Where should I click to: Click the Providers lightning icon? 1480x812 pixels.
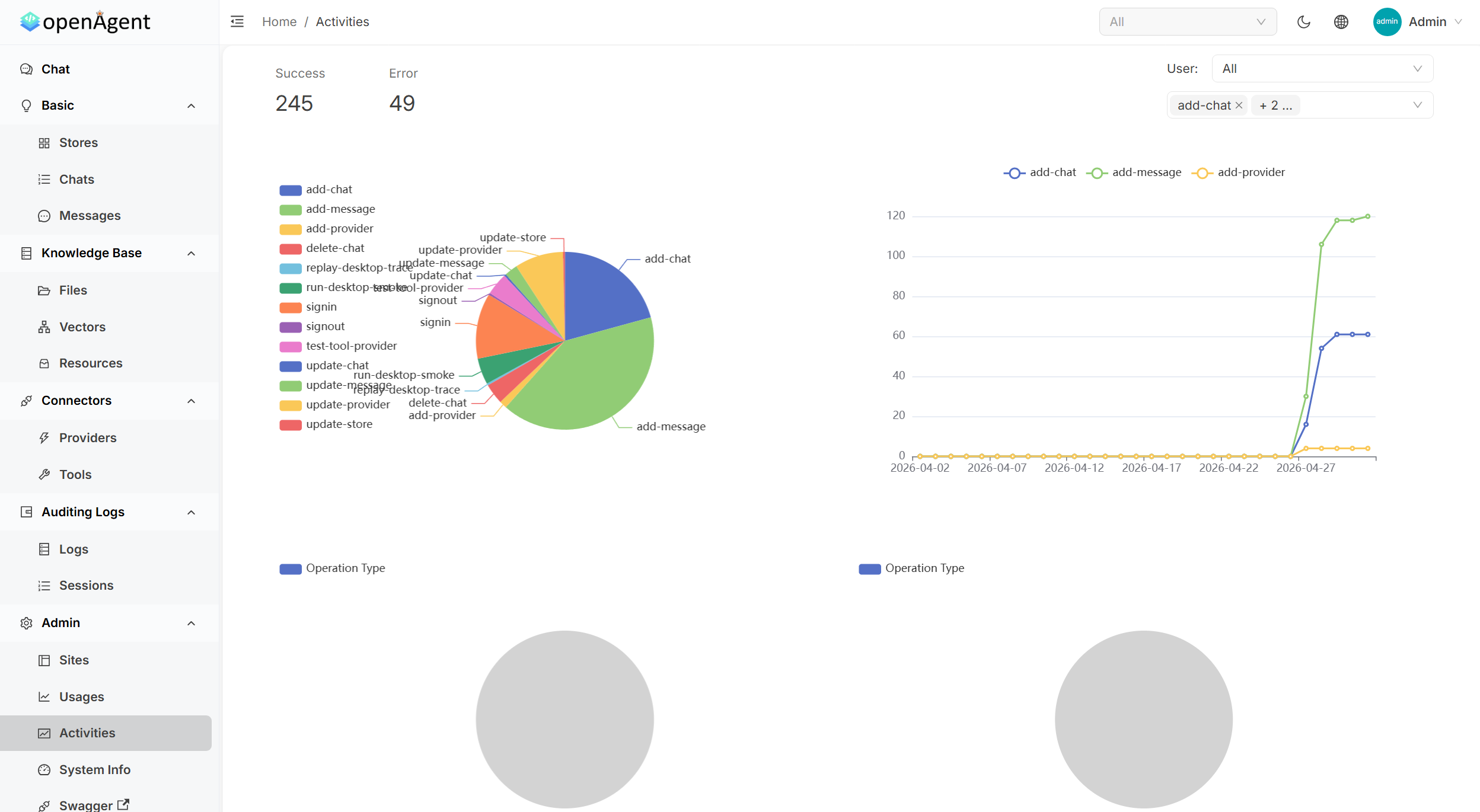coord(44,438)
